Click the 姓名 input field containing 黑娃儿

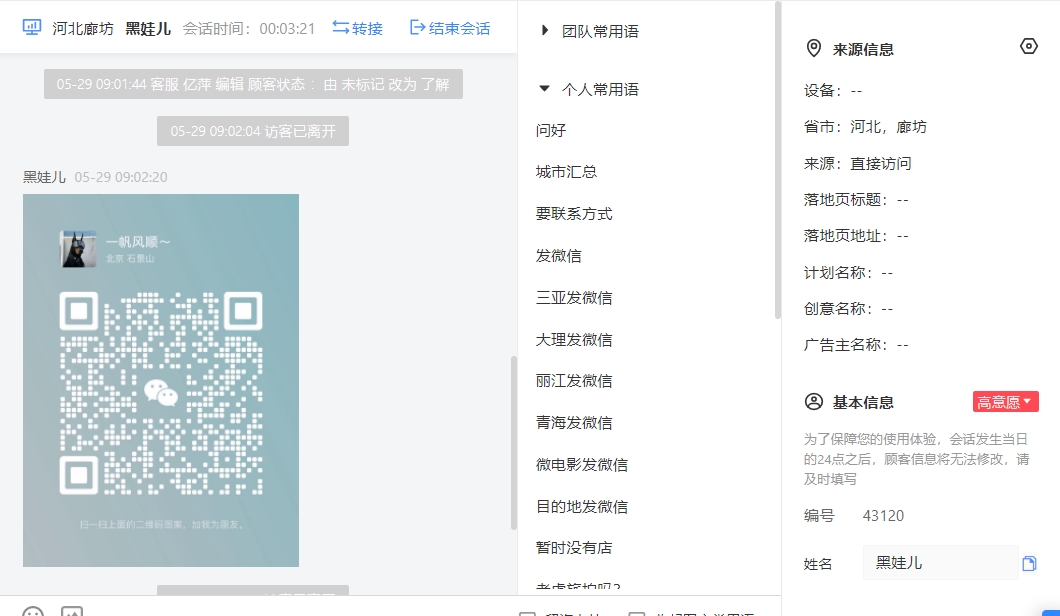pyautogui.click(x=940, y=563)
